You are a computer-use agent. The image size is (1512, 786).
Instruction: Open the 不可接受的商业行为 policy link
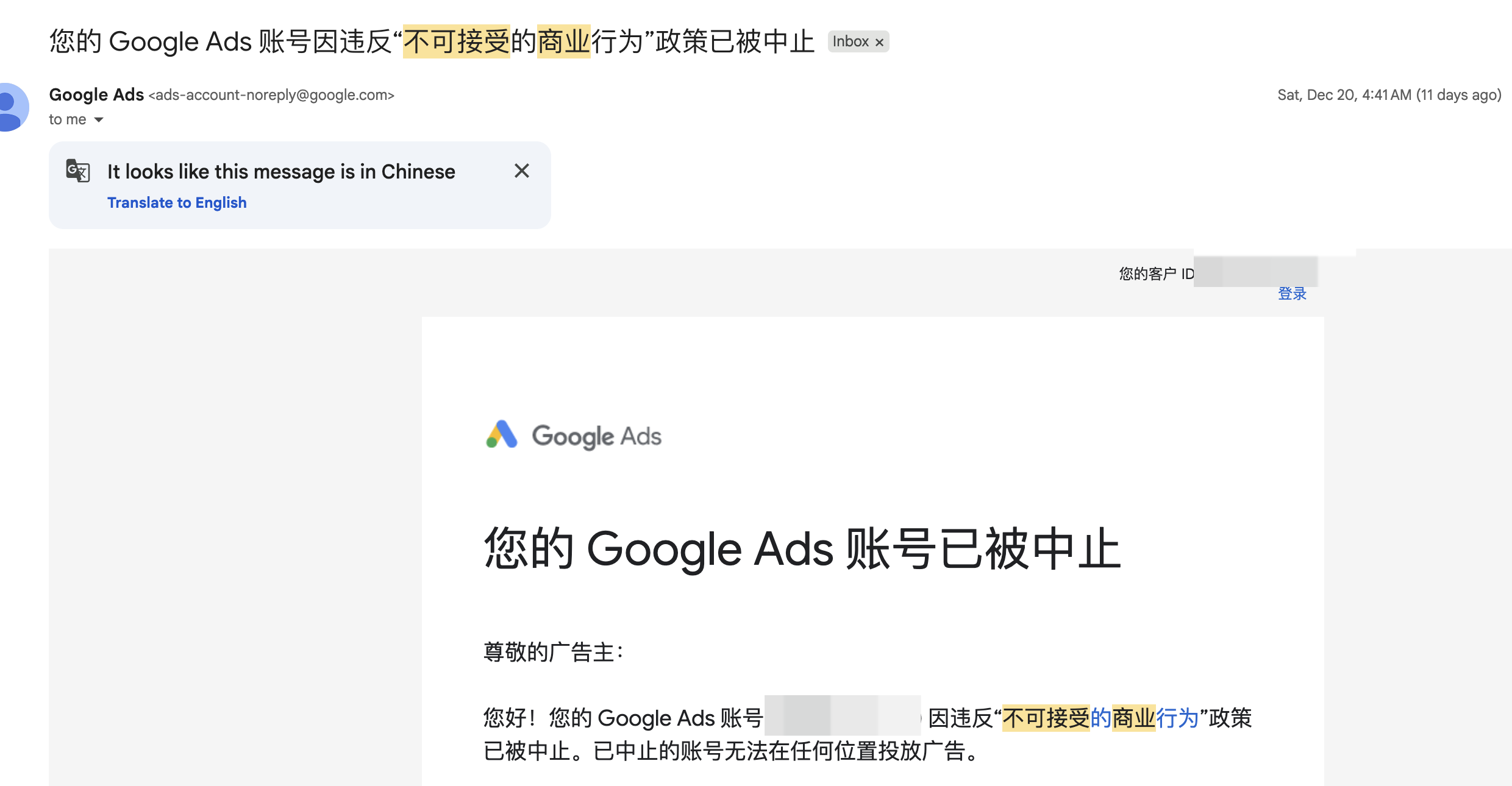pyautogui.click(x=1100, y=718)
